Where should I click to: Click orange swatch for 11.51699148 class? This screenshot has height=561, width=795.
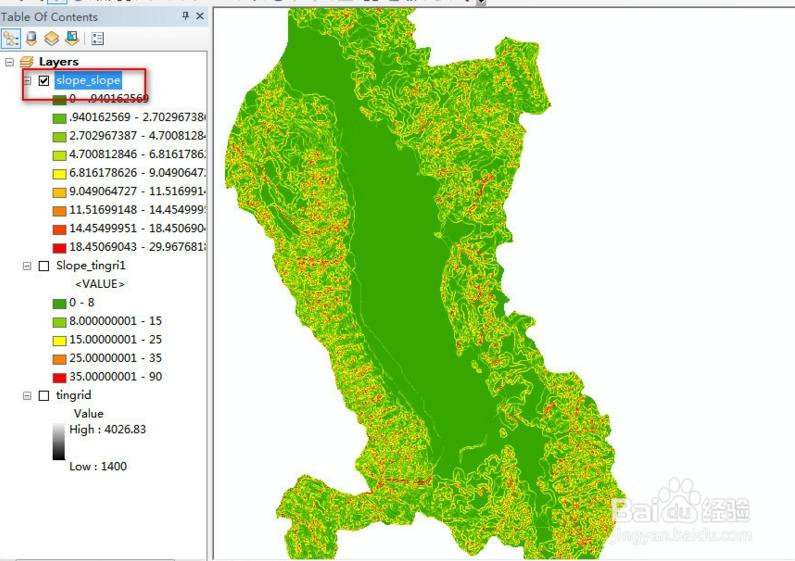[x=59, y=211]
